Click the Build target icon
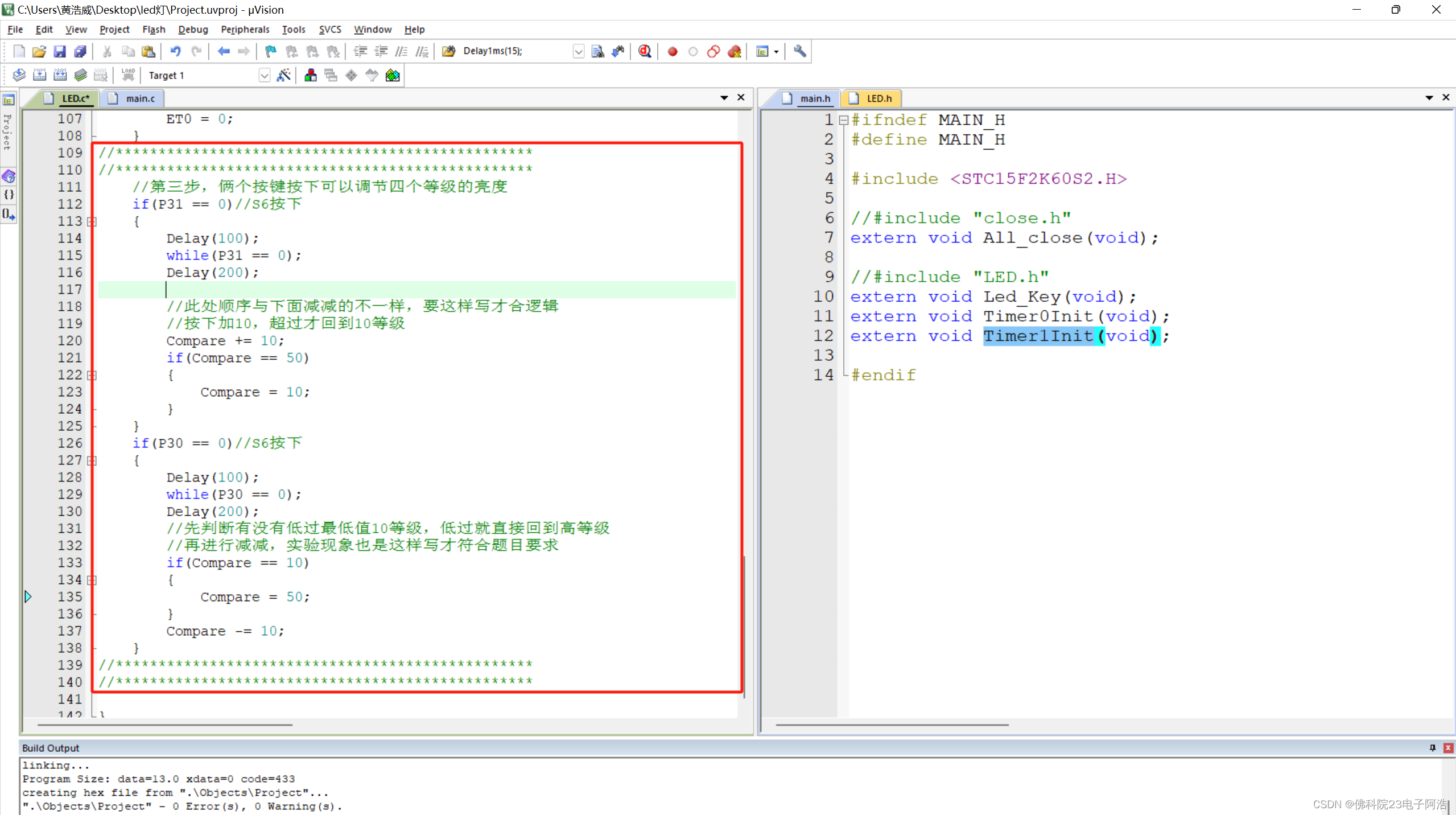Viewport: 1456px width, 815px height. [x=39, y=75]
